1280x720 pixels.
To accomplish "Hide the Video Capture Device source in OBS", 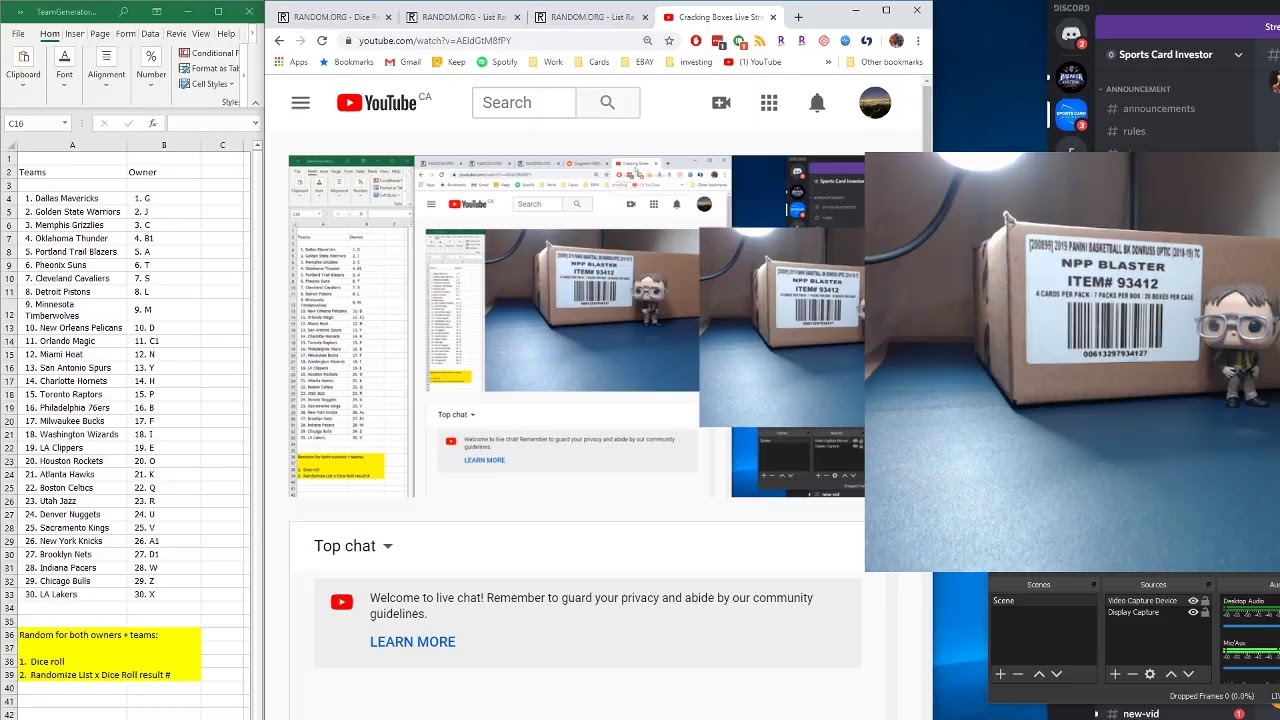I will pyautogui.click(x=1193, y=601).
